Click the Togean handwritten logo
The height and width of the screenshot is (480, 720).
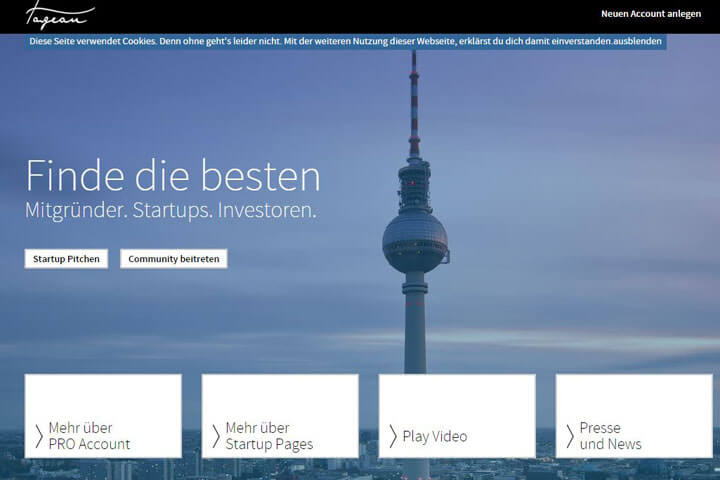59,14
